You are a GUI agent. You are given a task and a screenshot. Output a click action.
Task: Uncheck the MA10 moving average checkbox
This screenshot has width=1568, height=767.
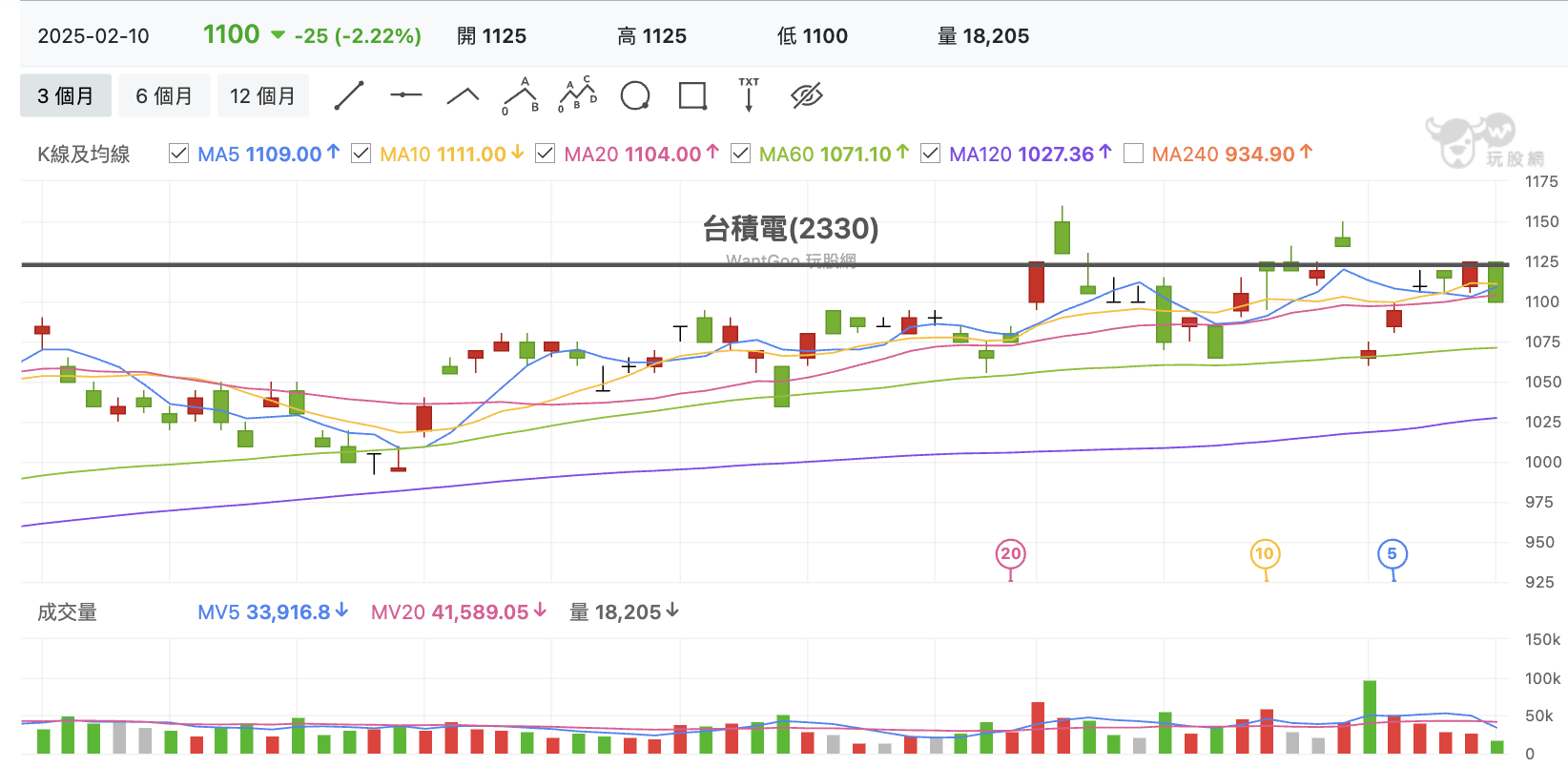(x=361, y=154)
